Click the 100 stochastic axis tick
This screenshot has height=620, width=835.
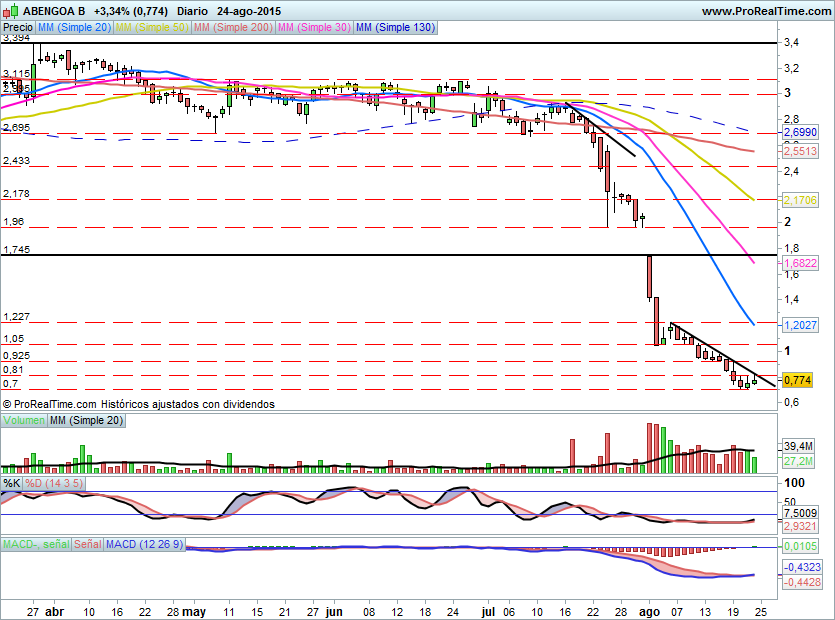click(795, 483)
